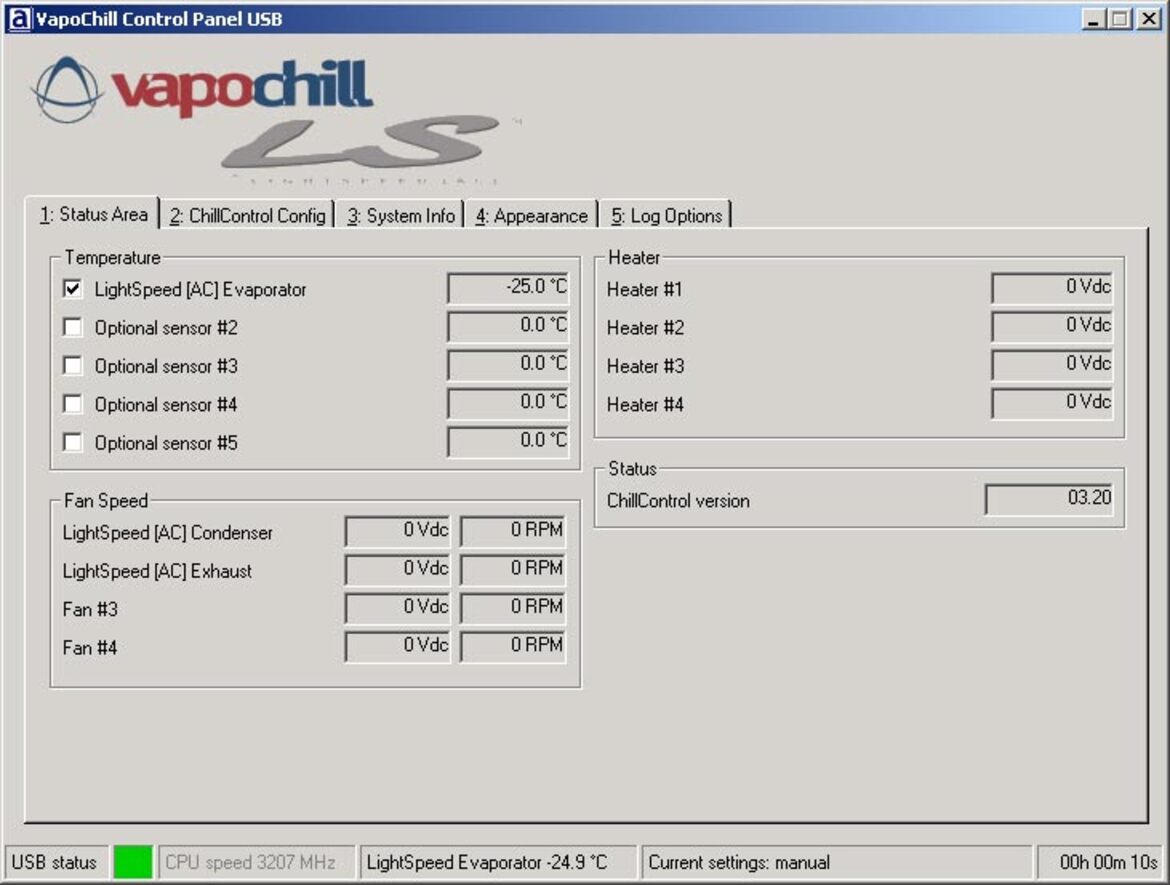The image size is (1170, 885).
Task: Switch to the 2: ChillControl Config tab
Action: point(247,216)
